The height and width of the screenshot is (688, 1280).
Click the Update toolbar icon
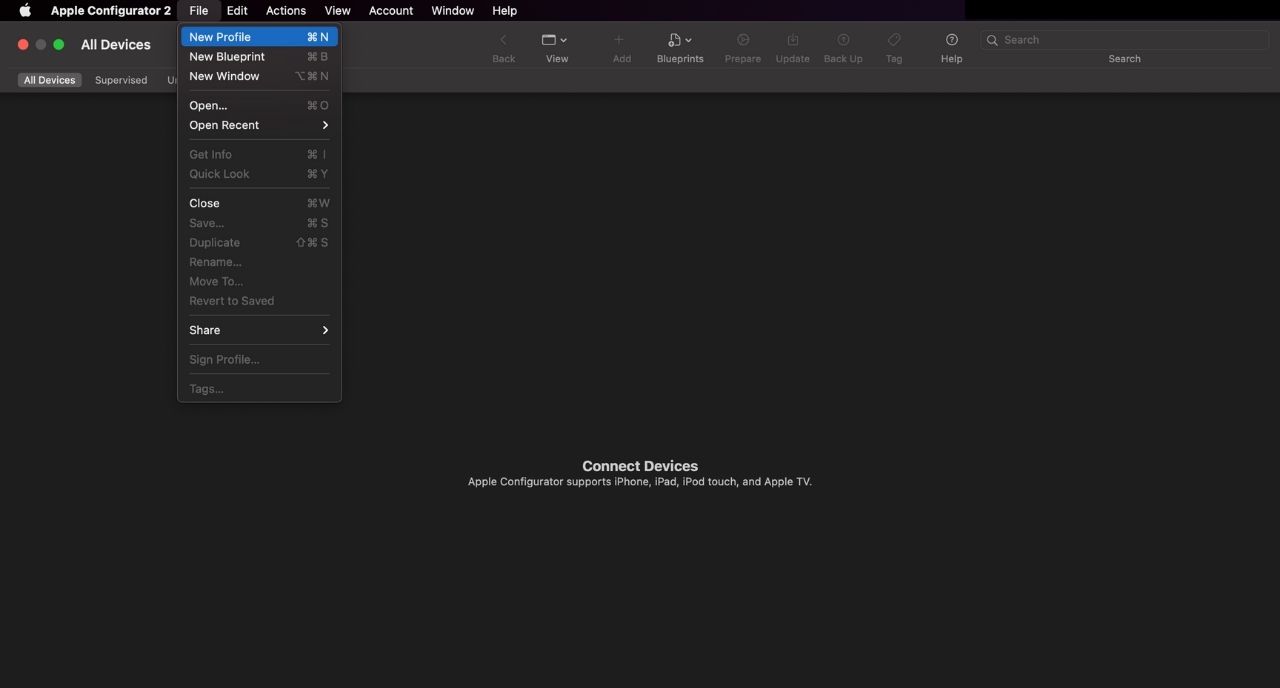point(793,40)
